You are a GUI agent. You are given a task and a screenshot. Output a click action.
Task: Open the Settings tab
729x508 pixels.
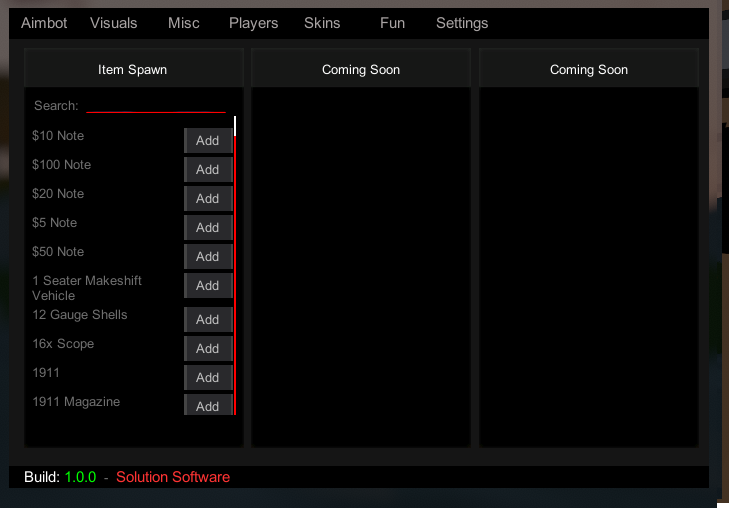click(x=462, y=23)
